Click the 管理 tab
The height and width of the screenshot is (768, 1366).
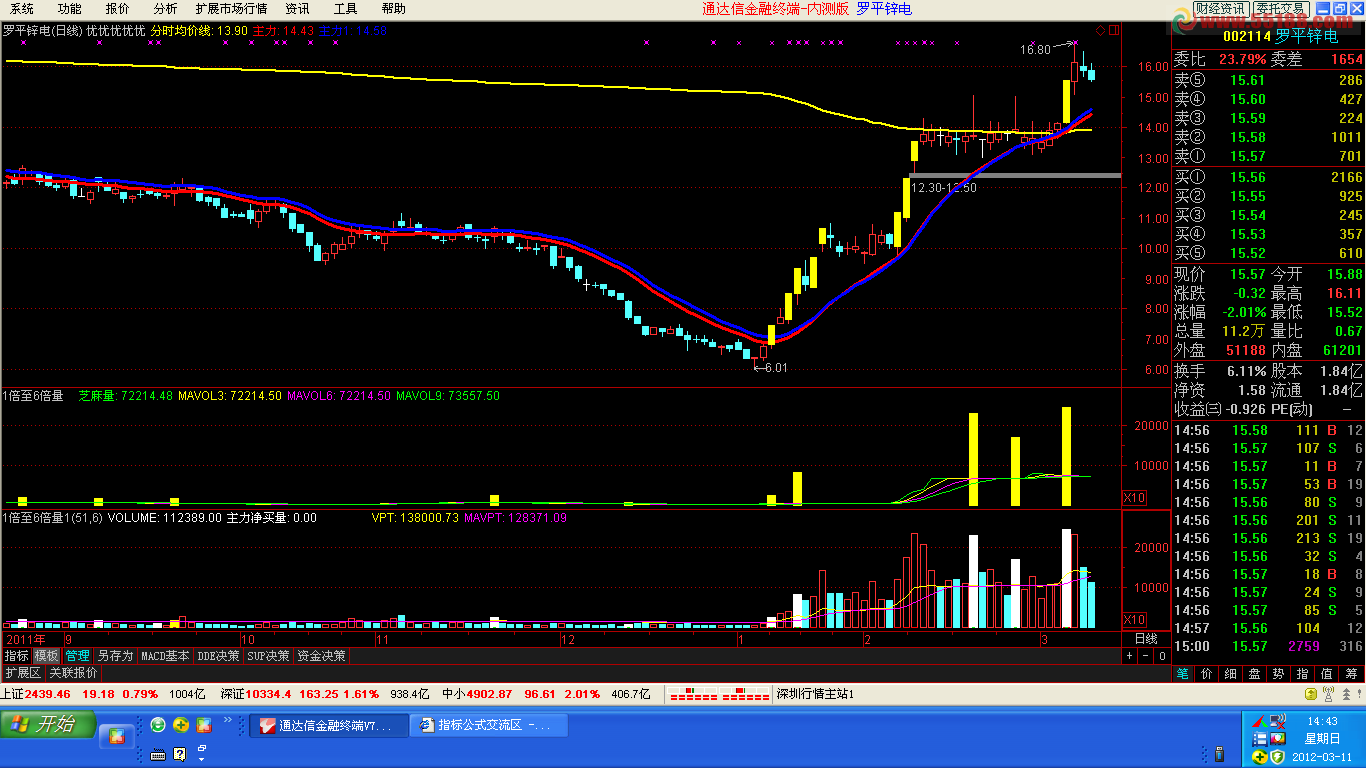click(78, 656)
